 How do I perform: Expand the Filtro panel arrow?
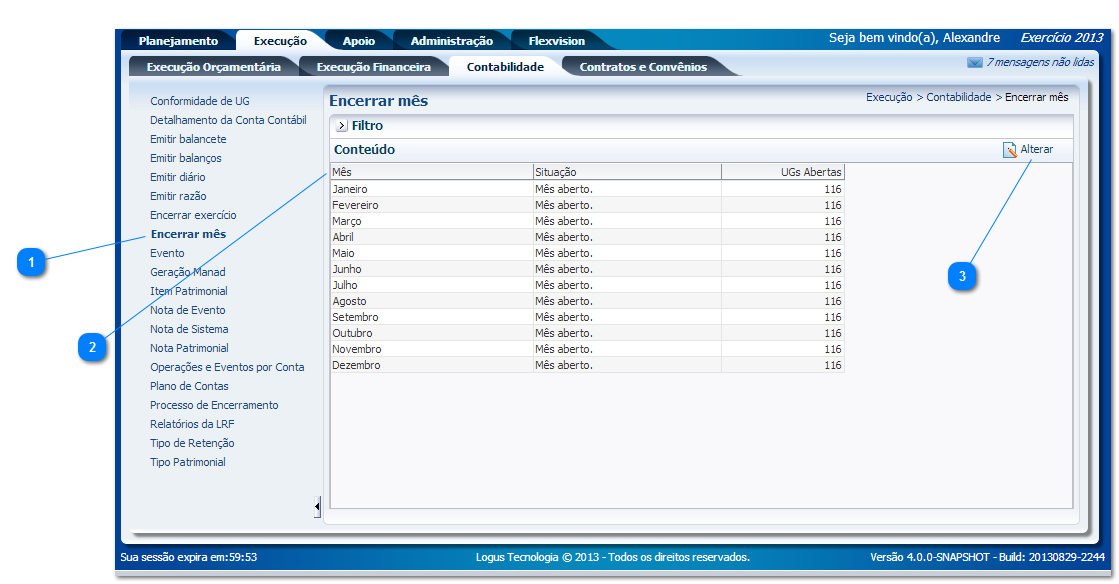(341, 126)
